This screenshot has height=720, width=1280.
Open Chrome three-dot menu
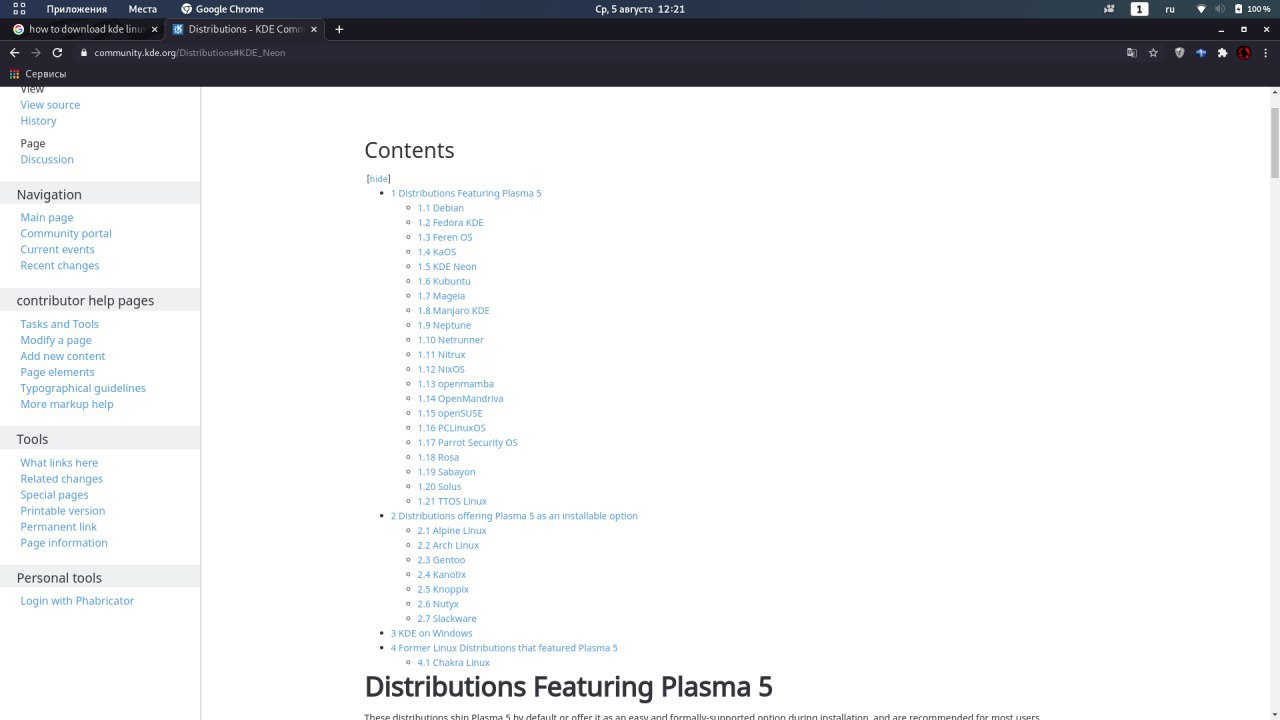coord(1266,53)
